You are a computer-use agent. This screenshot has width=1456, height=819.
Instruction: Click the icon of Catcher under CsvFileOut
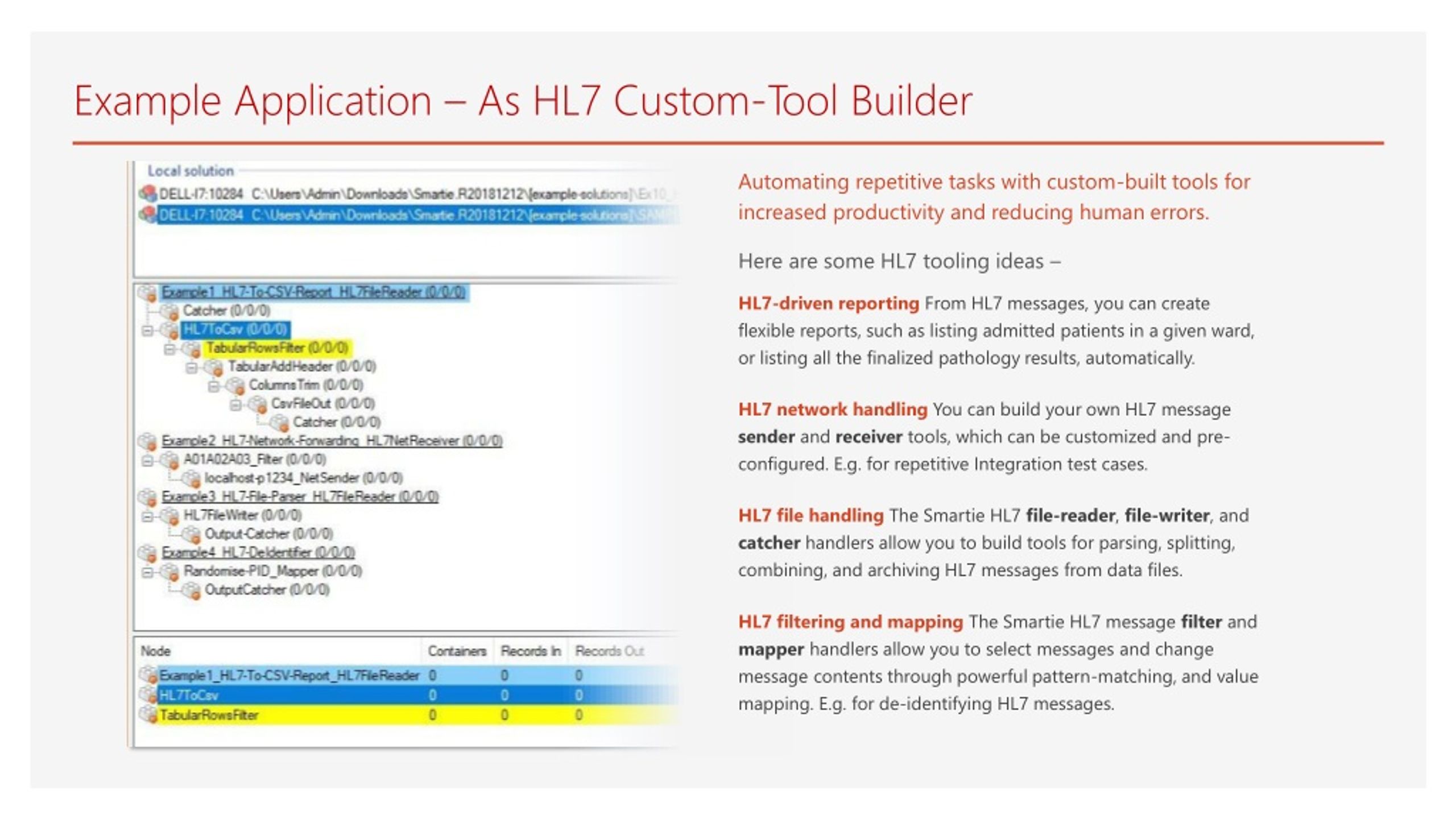point(279,423)
